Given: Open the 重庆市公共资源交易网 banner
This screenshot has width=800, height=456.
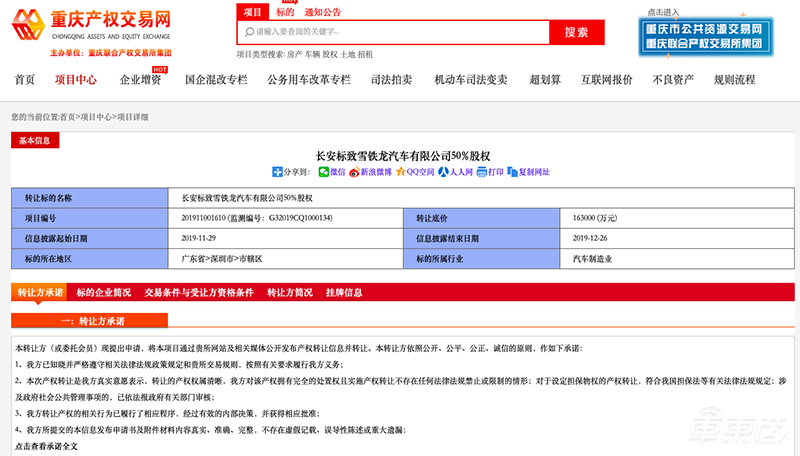Looking at the screenshot, I should (x=706, y=37).
